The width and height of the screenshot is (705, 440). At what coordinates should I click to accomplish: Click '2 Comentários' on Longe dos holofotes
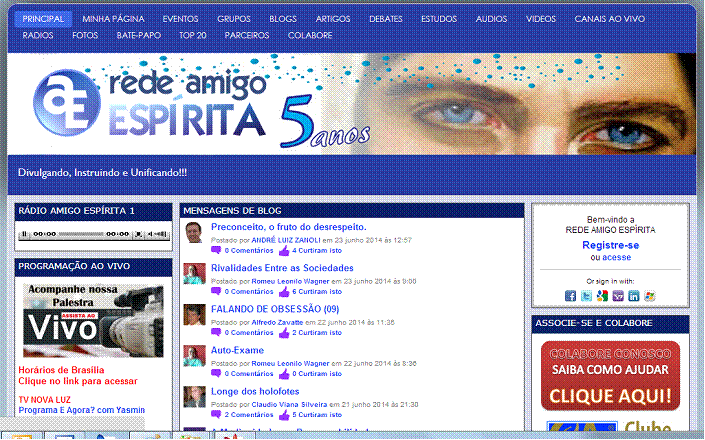[x=249, y=415]
